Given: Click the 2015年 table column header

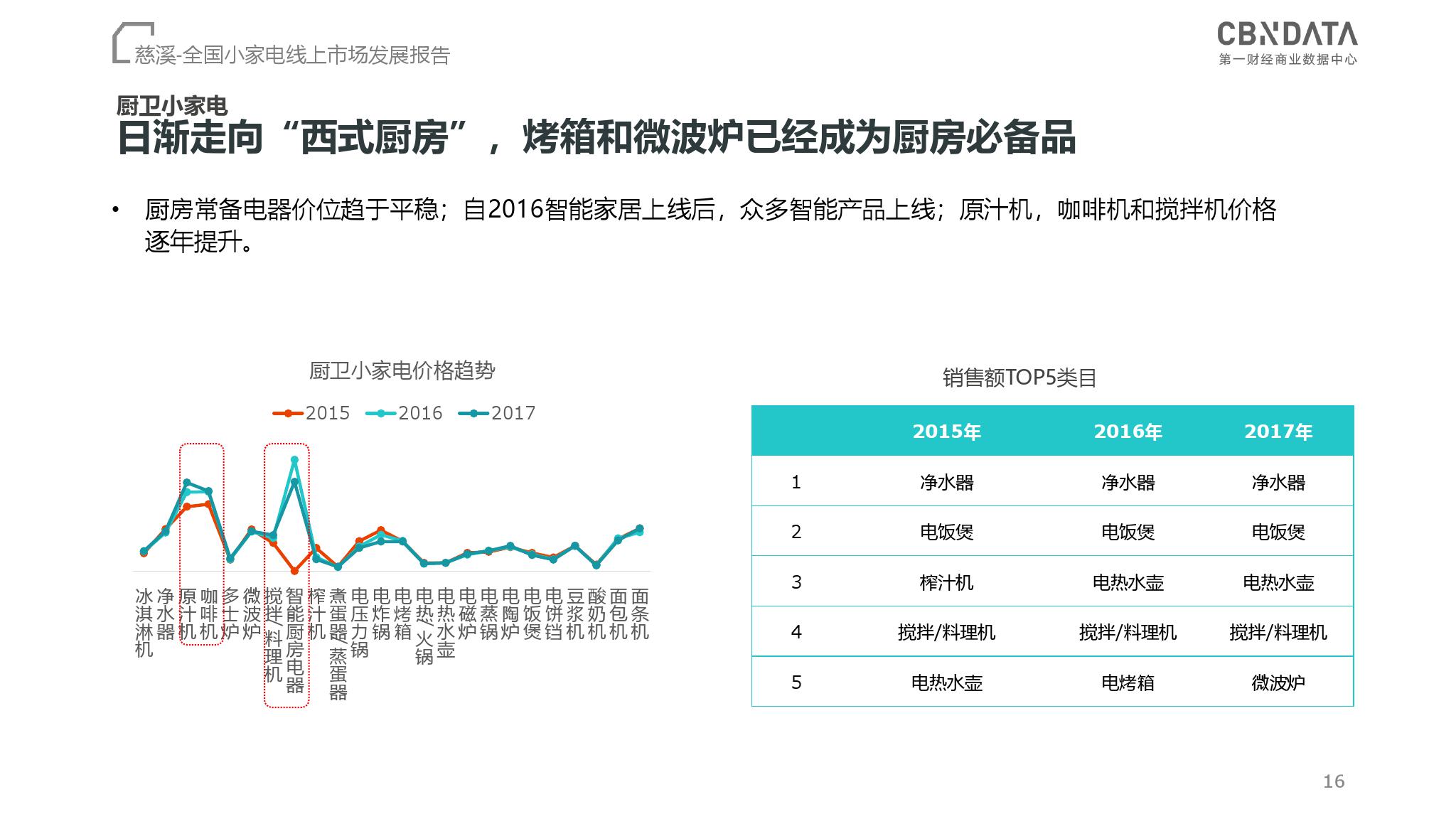Looking at the screenshot, I should (x=946, y=432).
